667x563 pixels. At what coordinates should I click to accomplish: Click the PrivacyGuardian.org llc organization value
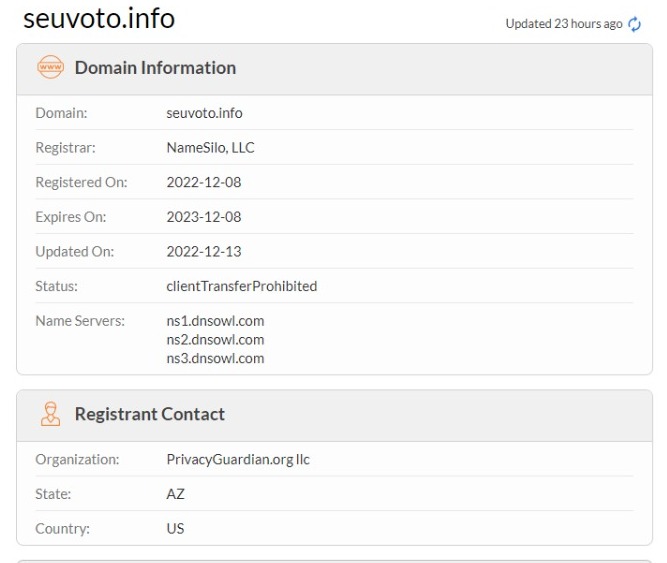tap(238, 460)
